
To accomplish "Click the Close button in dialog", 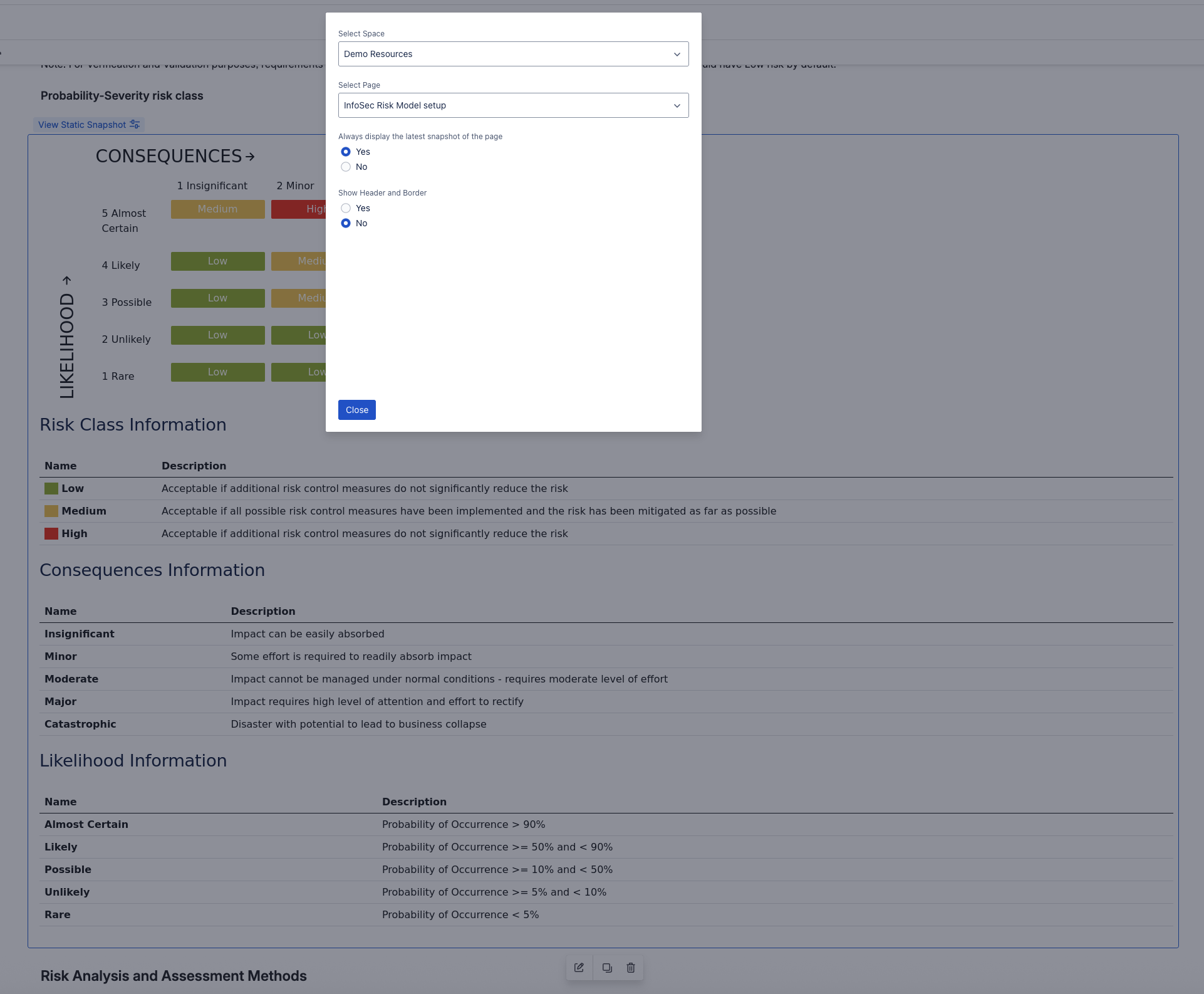I will (x=356, y=410).
